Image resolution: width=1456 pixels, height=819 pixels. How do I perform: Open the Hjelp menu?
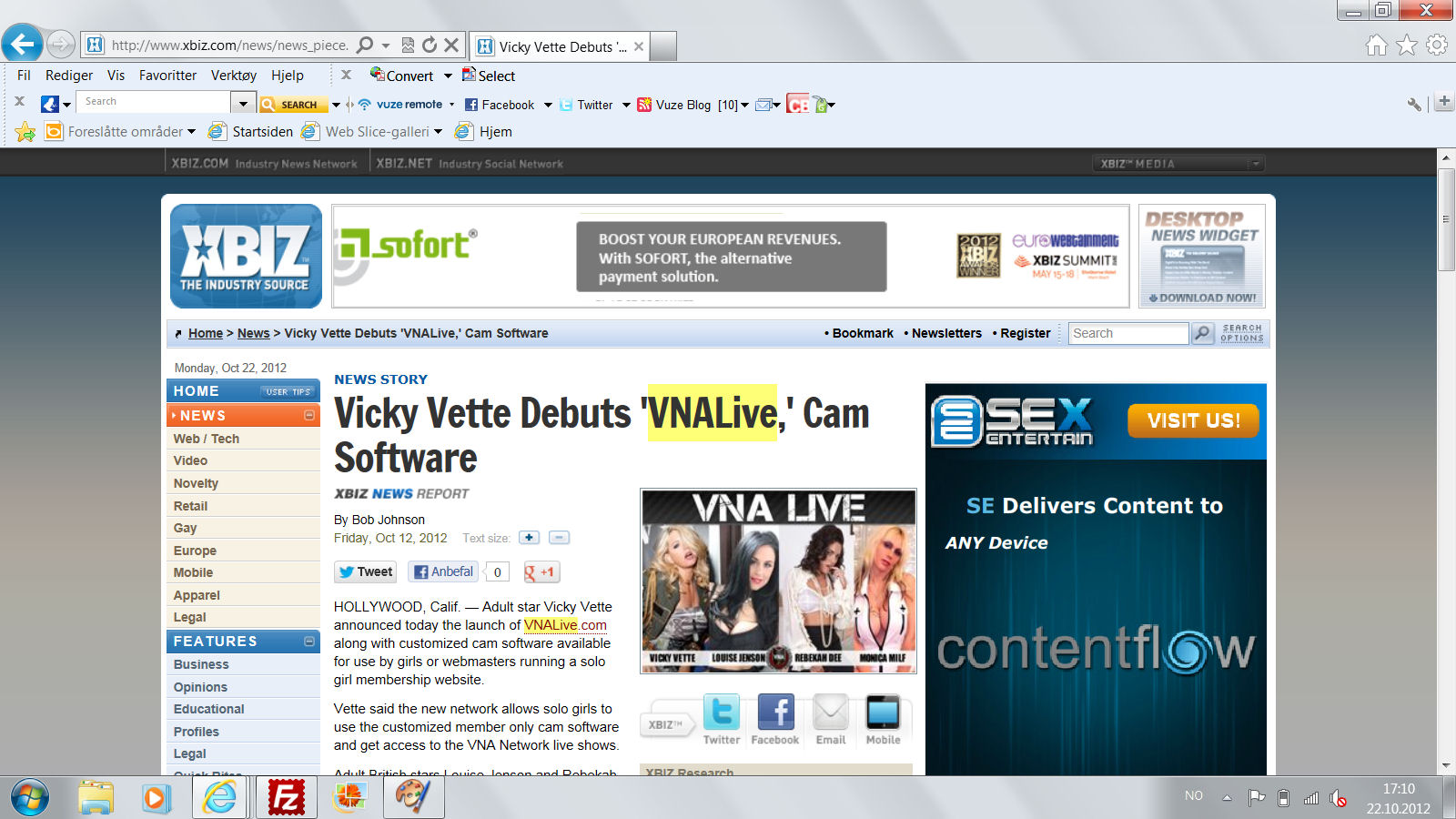(288, 76)
